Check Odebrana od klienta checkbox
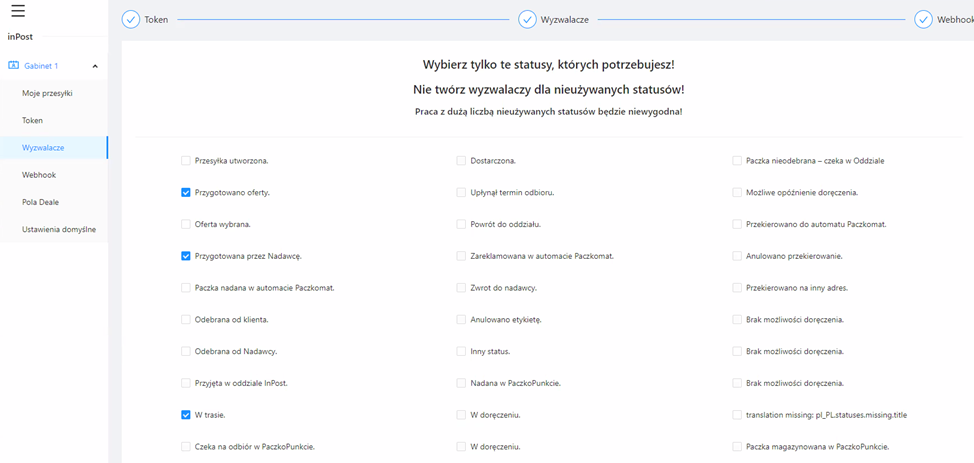The image size is (974, 463). tap(185, 319)
